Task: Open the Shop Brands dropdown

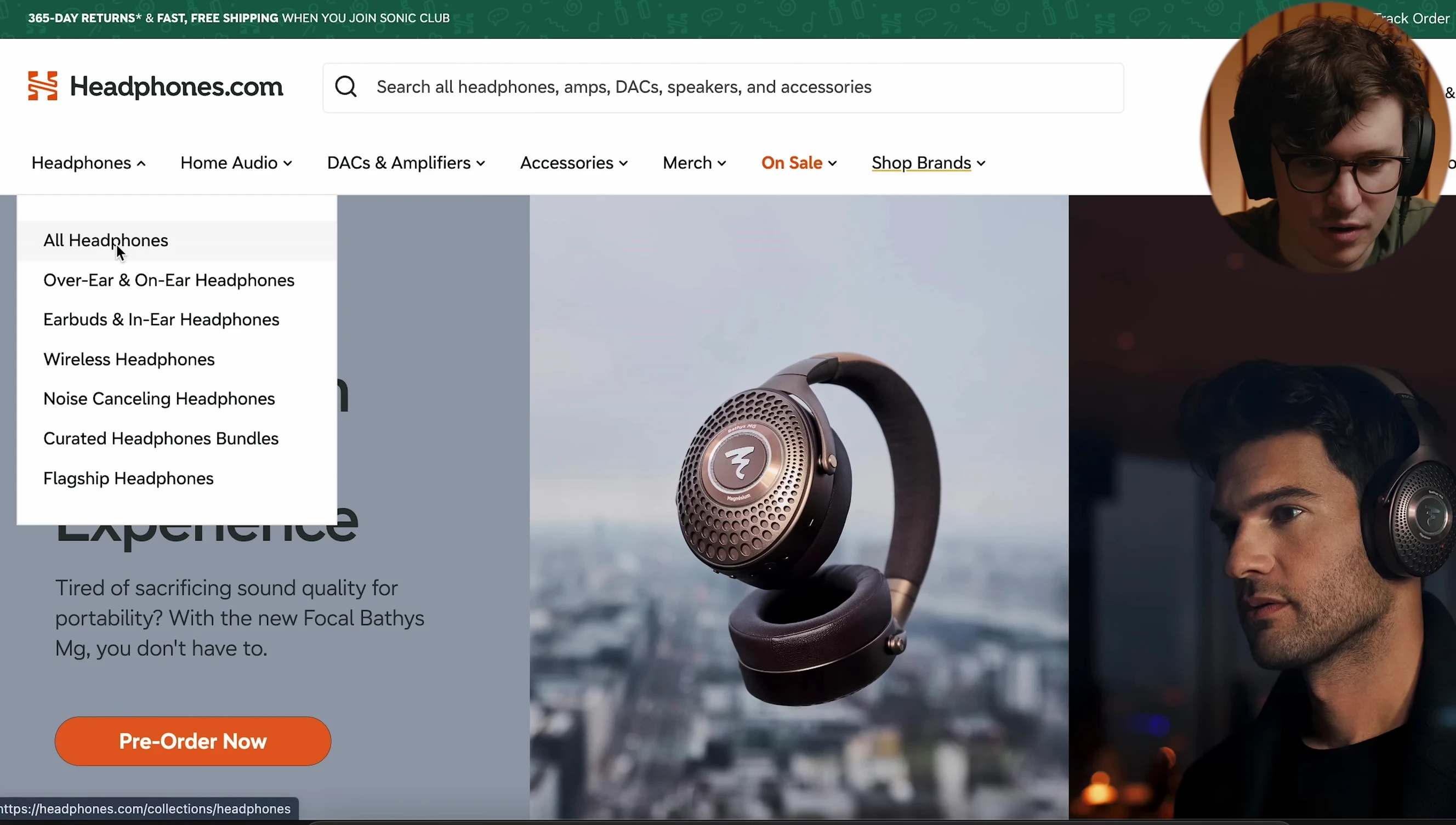Action: click(x=929, y=163)
